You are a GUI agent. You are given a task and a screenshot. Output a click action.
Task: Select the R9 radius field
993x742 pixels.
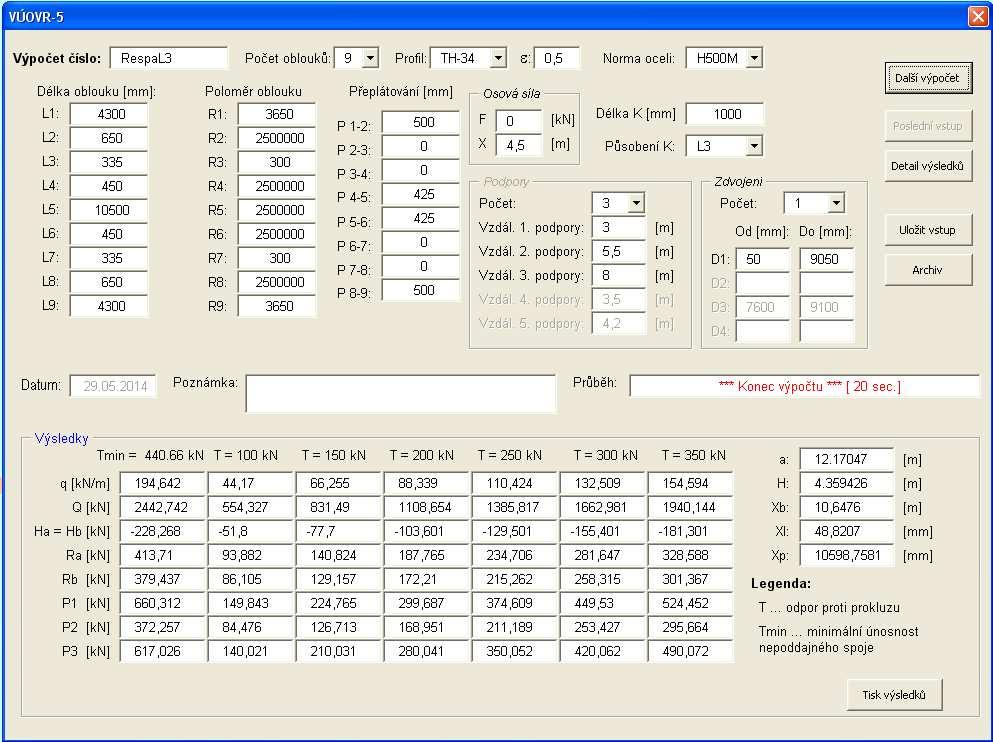pos(277,306)
